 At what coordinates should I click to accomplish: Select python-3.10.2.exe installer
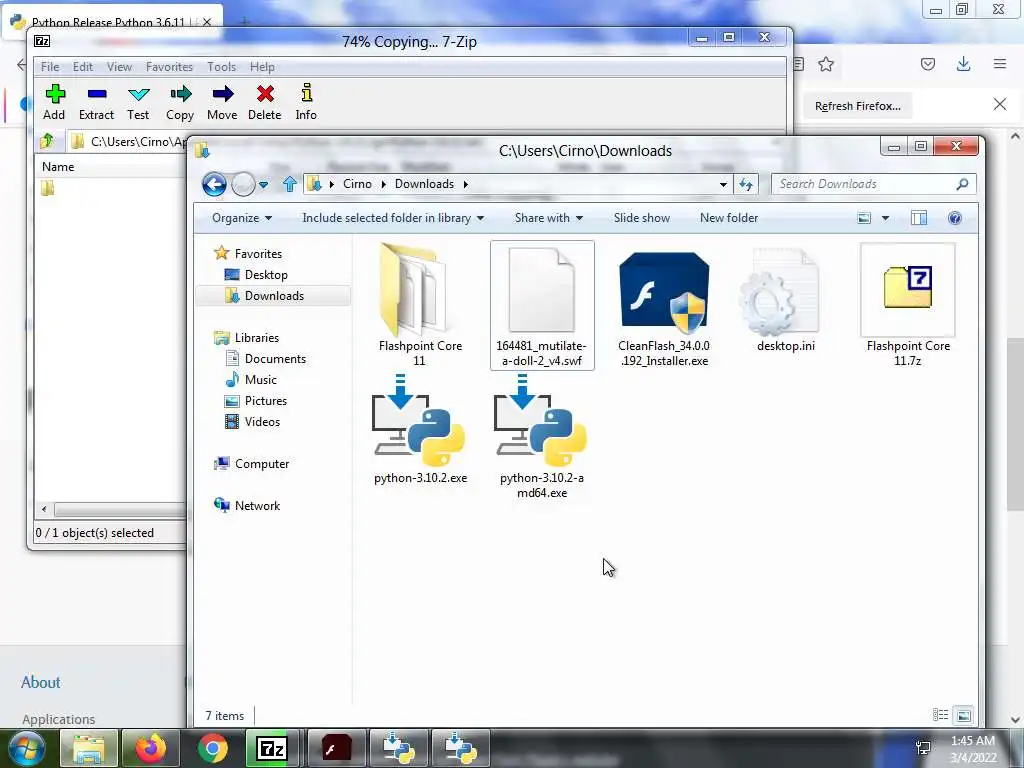click(420, 430)
